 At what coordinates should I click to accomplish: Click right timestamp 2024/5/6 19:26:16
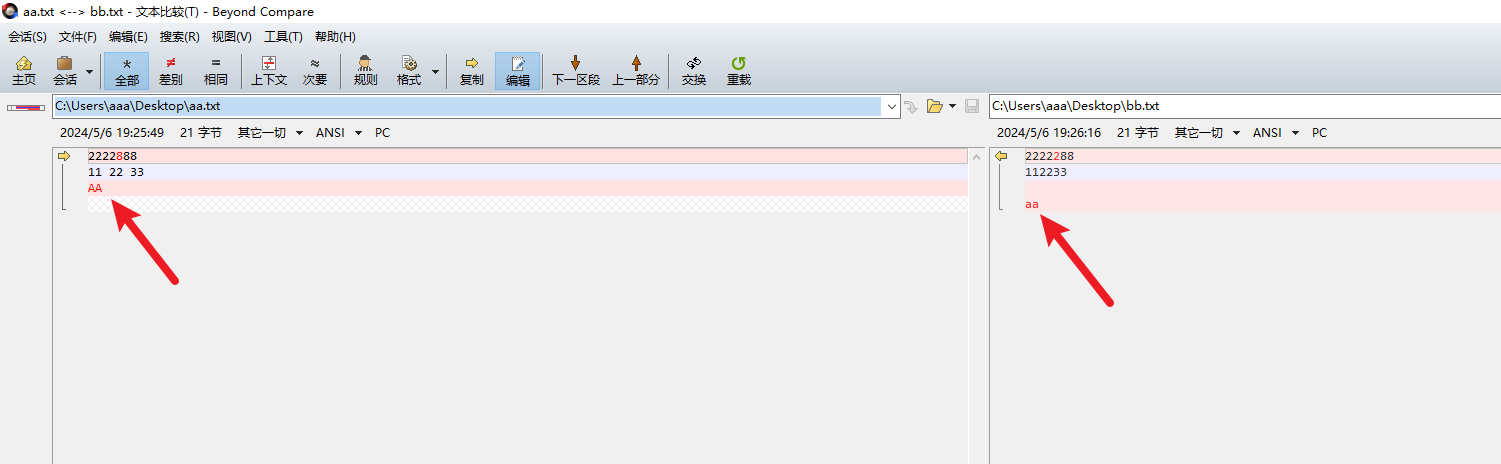(x=1049, y=132)
